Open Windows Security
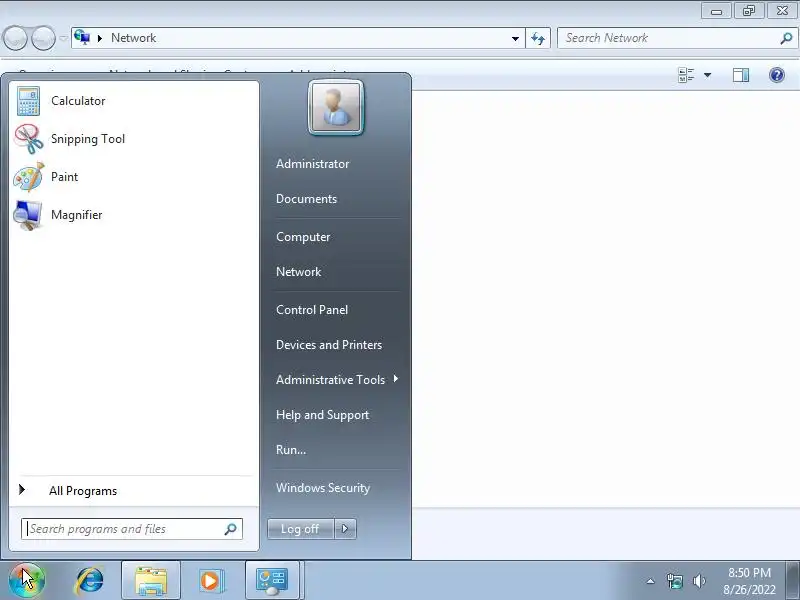 (322, 488)
